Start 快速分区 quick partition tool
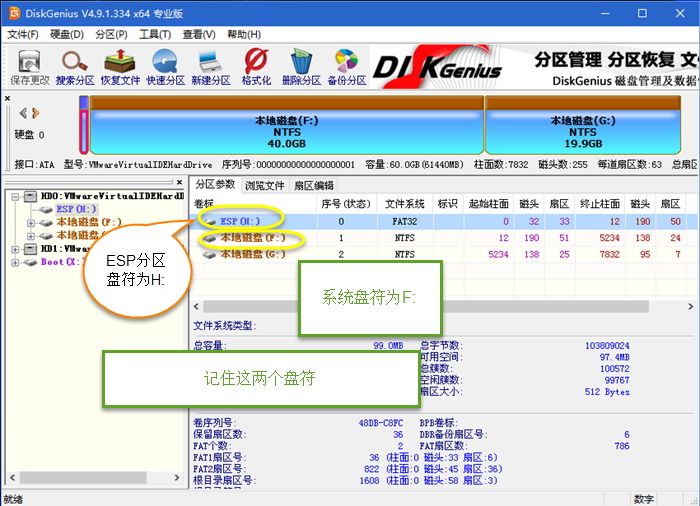 point(166,67)
